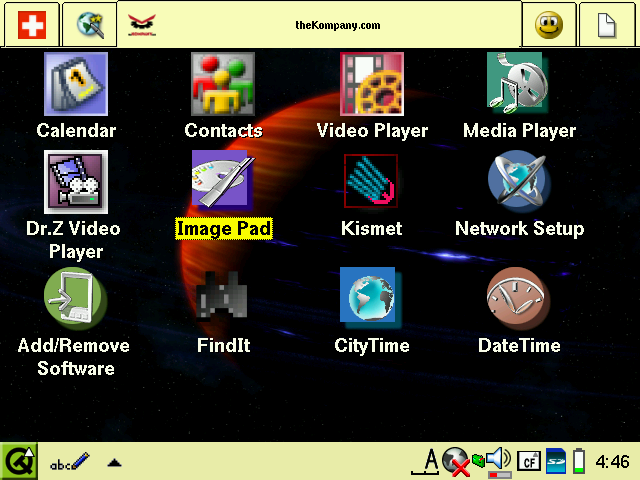
Task: Switch to the globe-with-wand tab
Action: 90,24
